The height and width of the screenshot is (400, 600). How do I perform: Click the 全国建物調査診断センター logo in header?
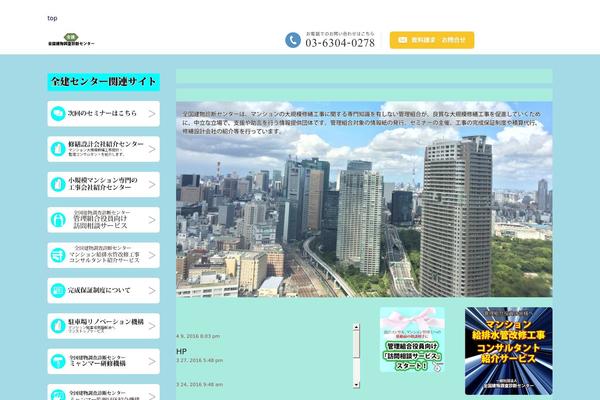pos(71,40)
